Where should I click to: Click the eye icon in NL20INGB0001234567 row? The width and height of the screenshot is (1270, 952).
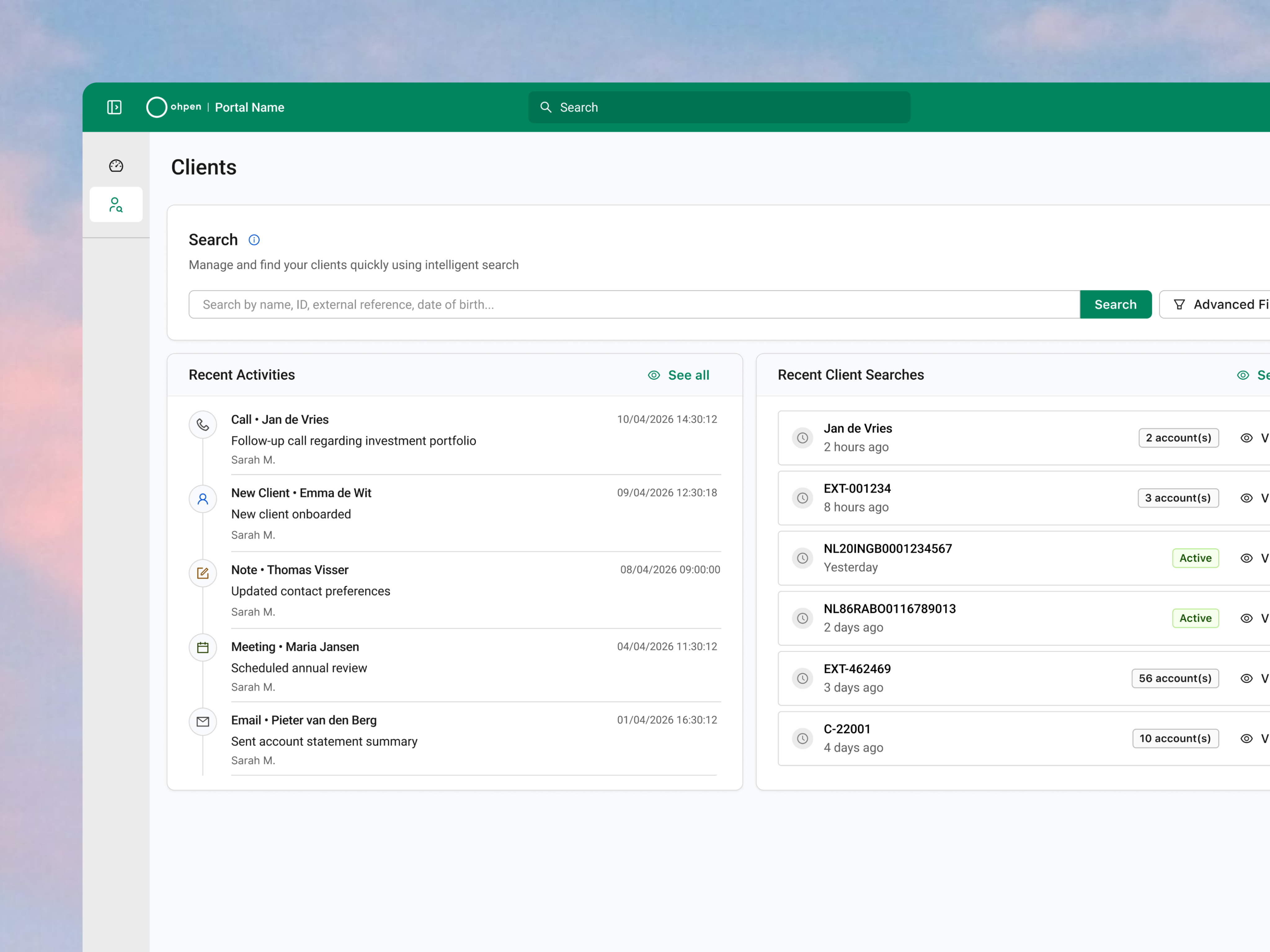(1246, 558)
